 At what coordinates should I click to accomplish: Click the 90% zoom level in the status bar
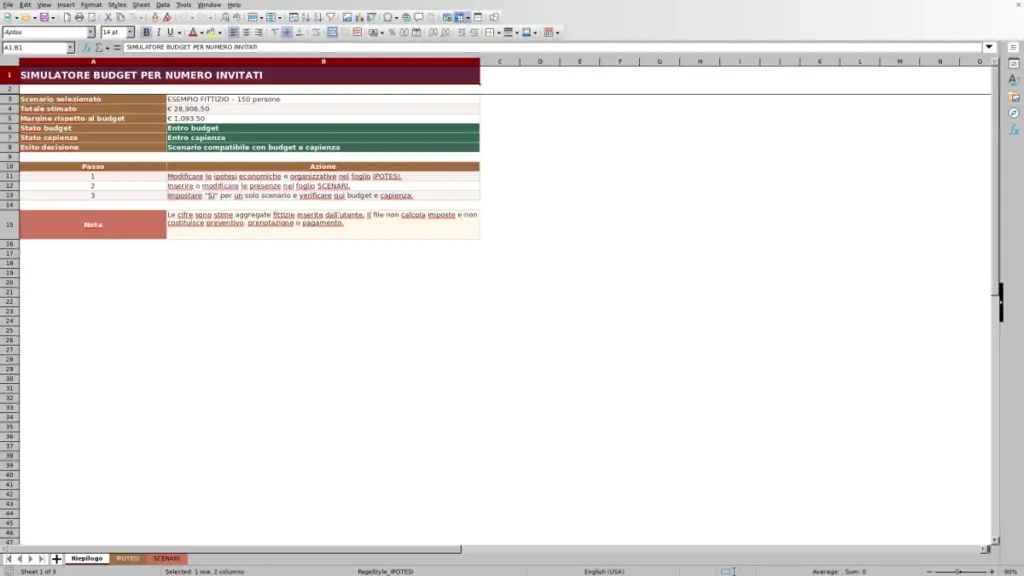point(1010,571)
